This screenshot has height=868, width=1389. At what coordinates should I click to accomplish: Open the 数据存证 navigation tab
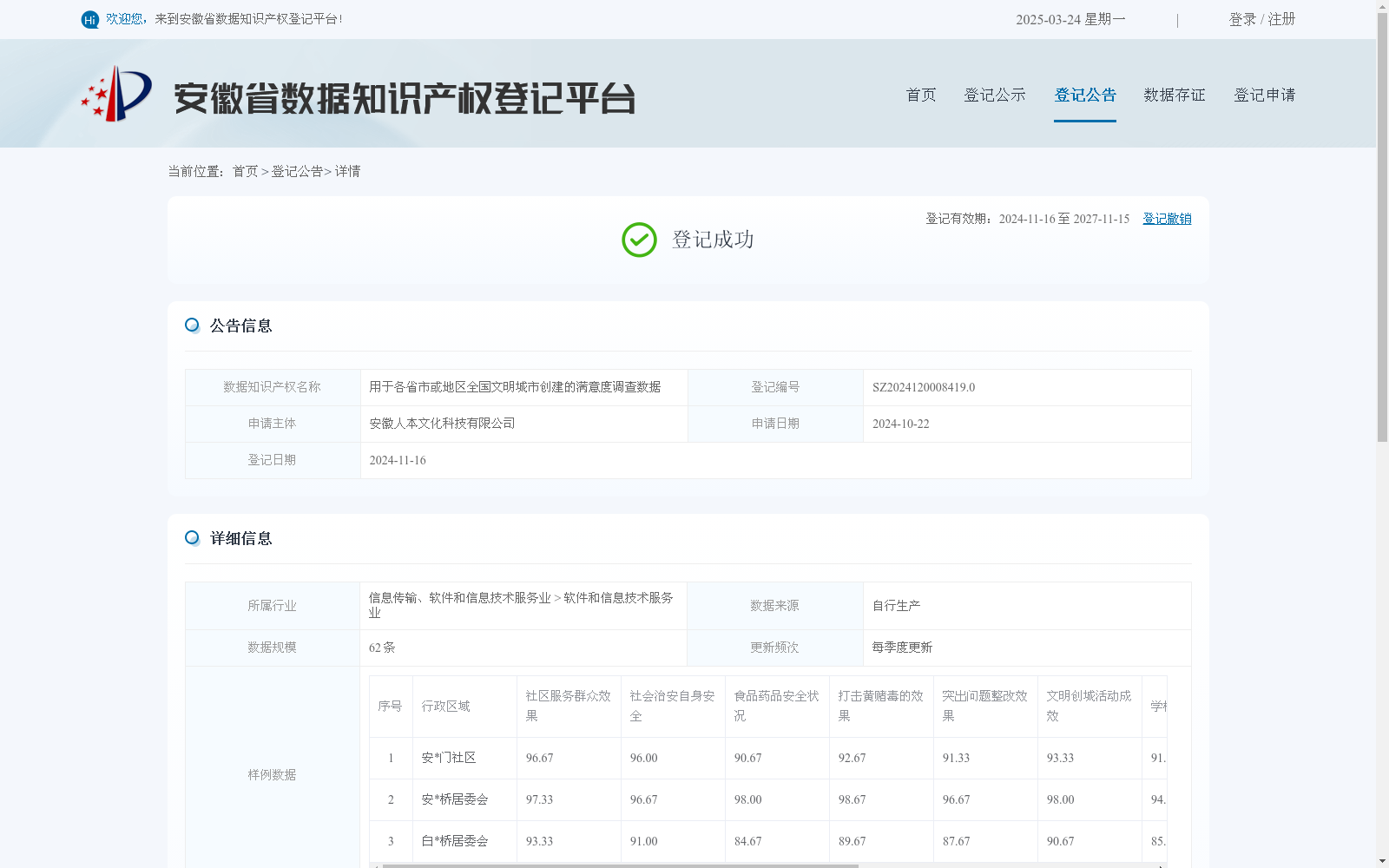pyautogui.click(x=1175, y=95)
